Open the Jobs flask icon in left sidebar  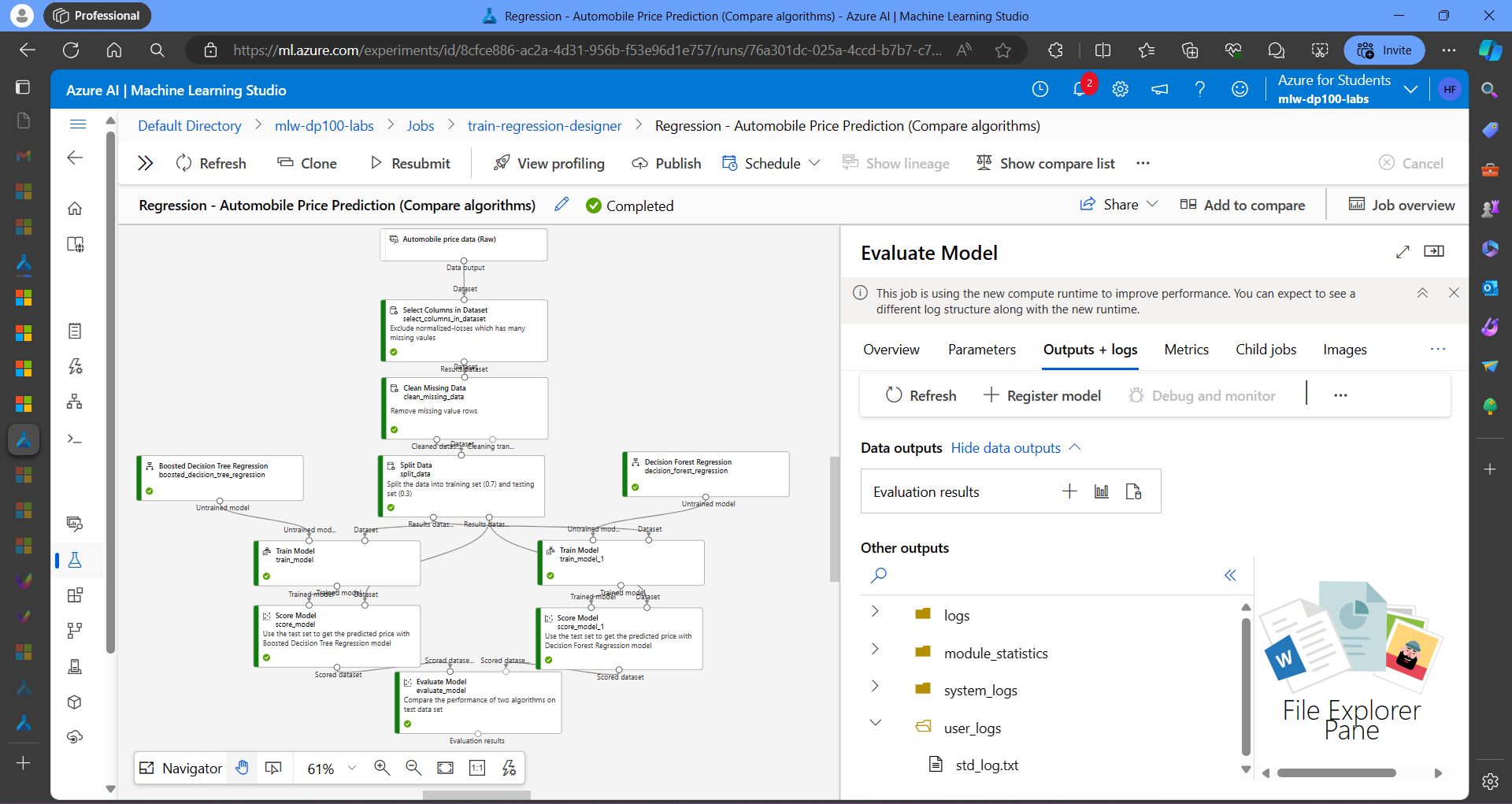(75, 560)
